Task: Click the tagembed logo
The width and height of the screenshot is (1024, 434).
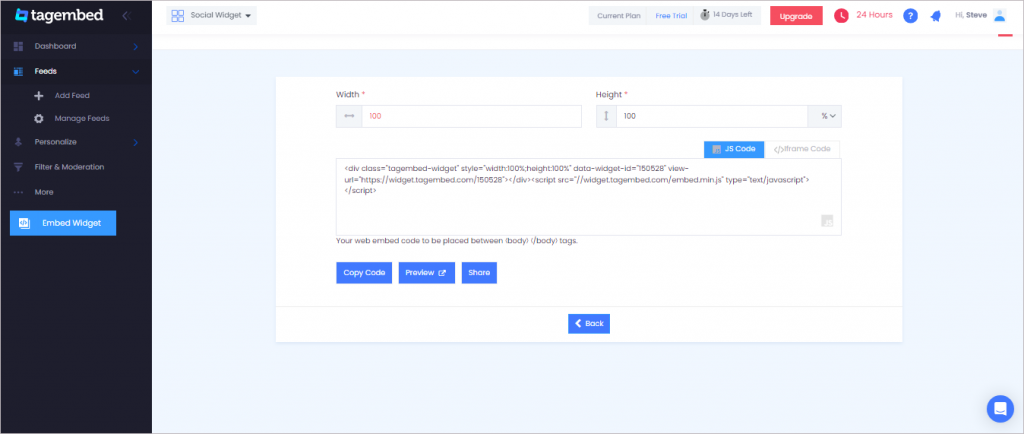Action: click(x=59, y=15)
